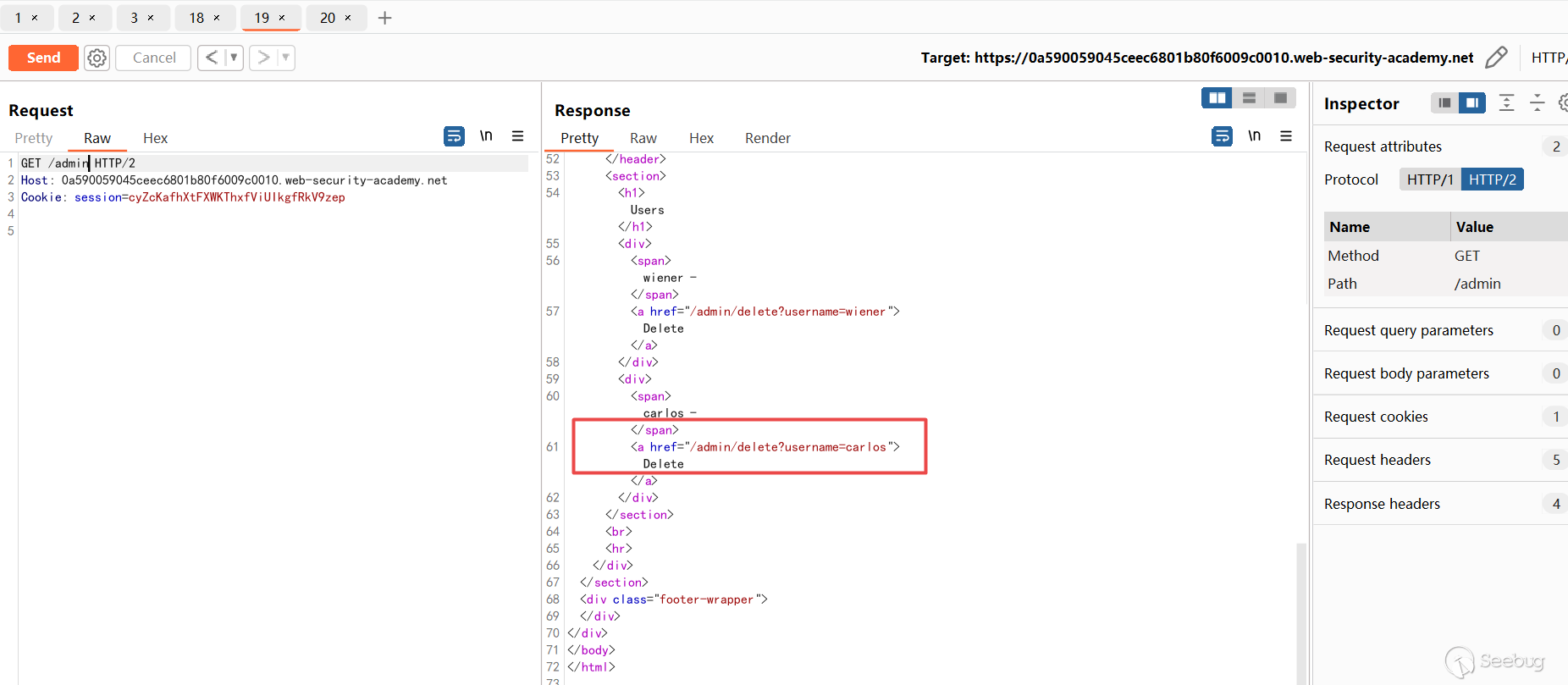Click the Cancel button
Screen dimensions: 1568x685
[x=154, y=58]
